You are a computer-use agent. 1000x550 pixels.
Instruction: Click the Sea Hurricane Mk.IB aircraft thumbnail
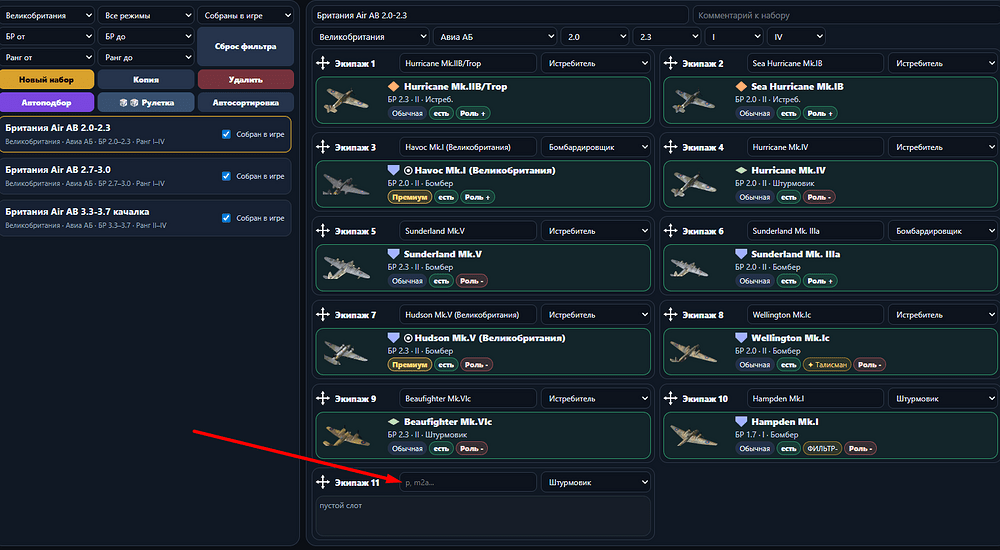coord(694,100)
